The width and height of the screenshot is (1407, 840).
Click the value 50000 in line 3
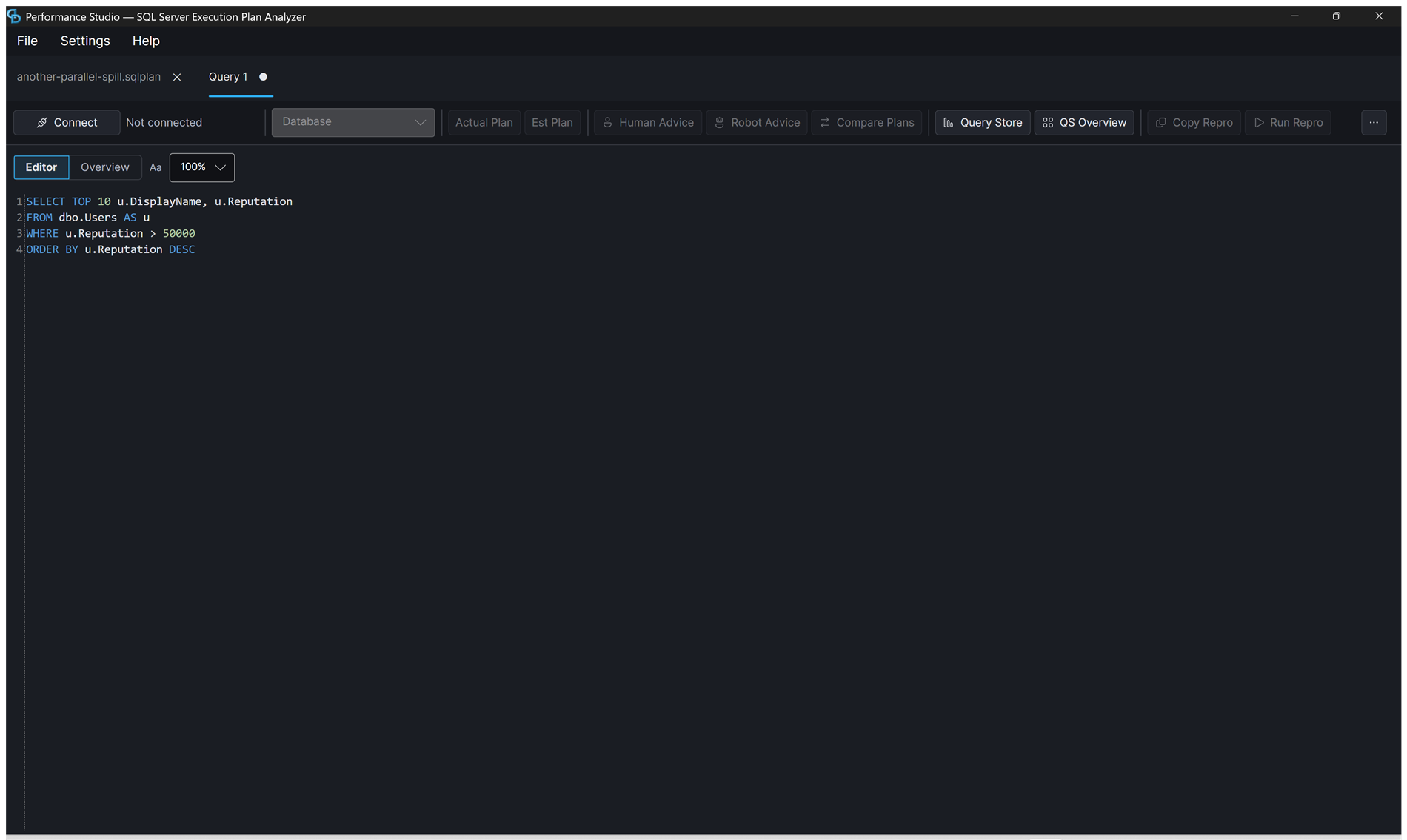point(179,234)
